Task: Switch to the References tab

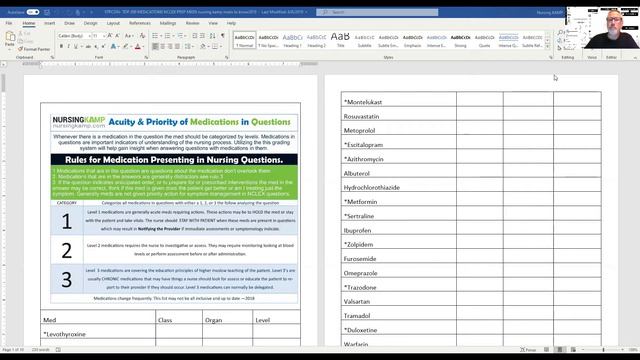Action: coord(140,23)
